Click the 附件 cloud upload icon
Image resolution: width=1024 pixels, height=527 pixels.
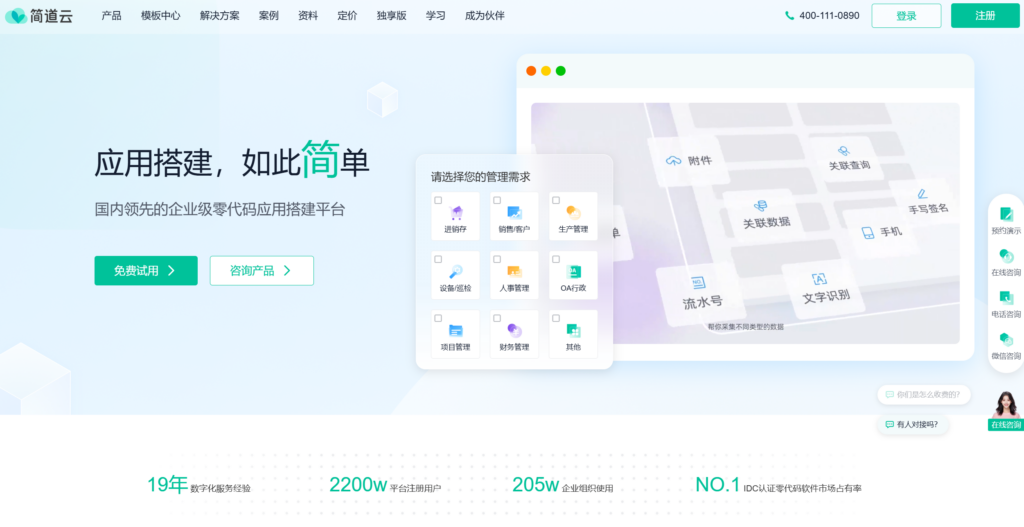[673, 161]
